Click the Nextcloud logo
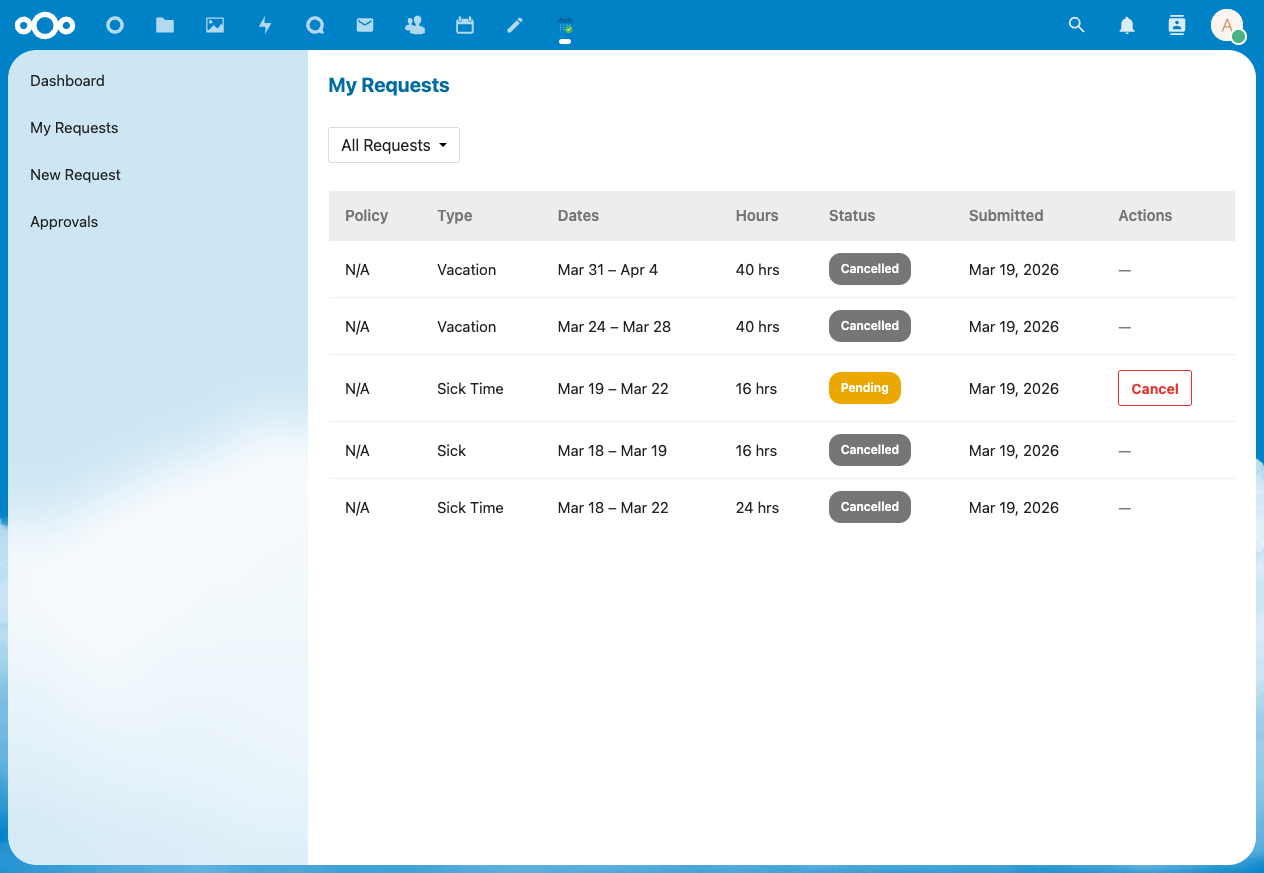1264x873 pixels. click(45, 25)
